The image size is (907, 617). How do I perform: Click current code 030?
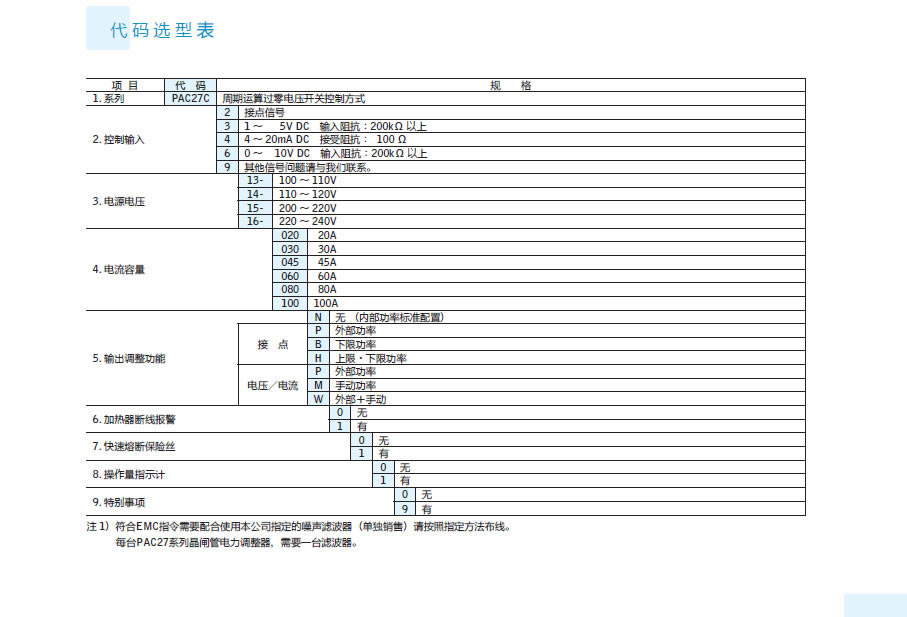tap(290, 249)
